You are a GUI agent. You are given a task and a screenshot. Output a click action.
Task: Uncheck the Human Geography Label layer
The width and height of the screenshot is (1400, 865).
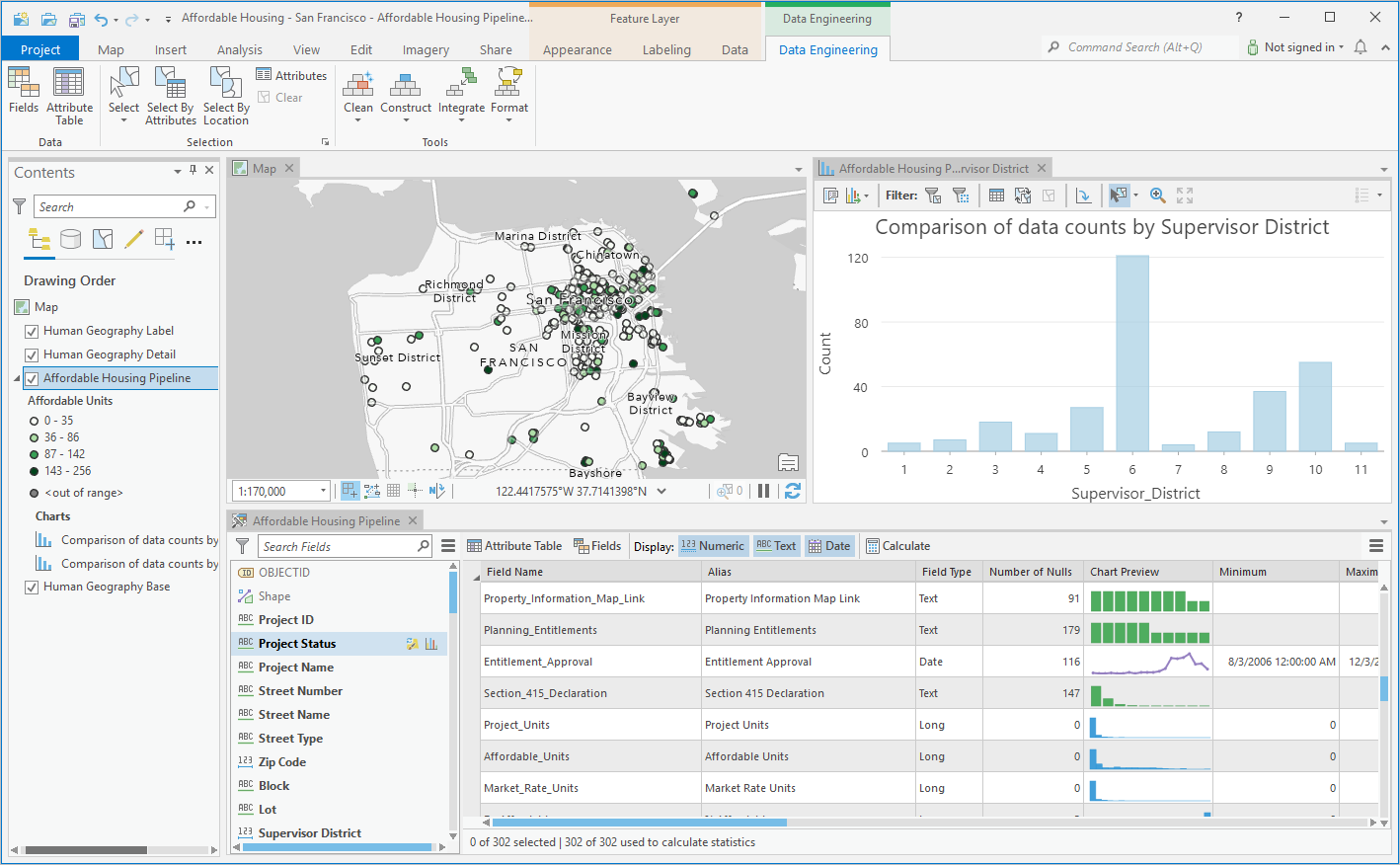32,332
